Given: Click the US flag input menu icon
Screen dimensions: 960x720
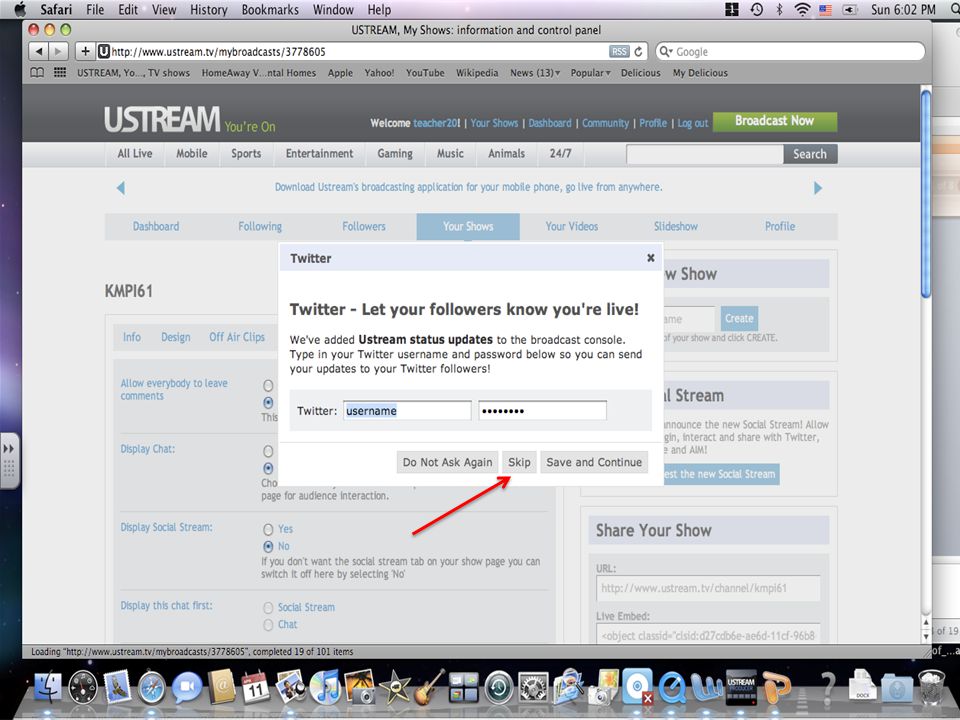Looking at the screenshot, I should click(825, 9).
